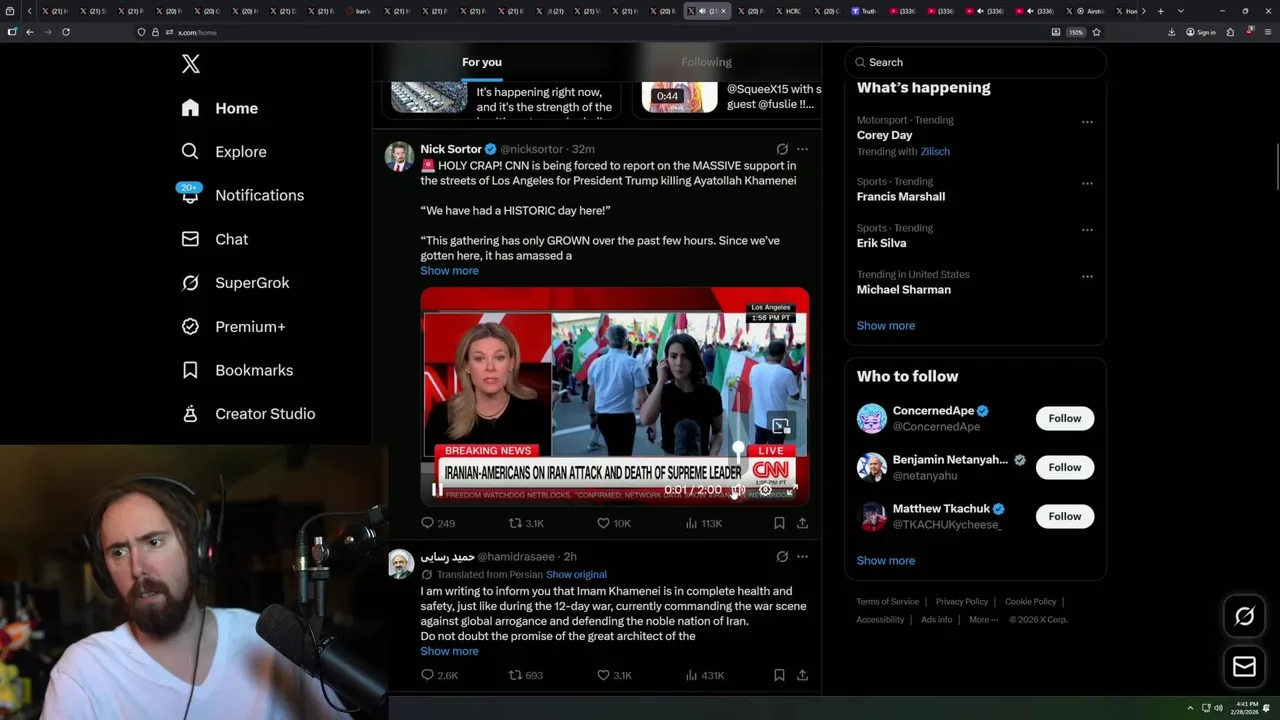
Task: Open video settings gear
Action: pos(765,490)
